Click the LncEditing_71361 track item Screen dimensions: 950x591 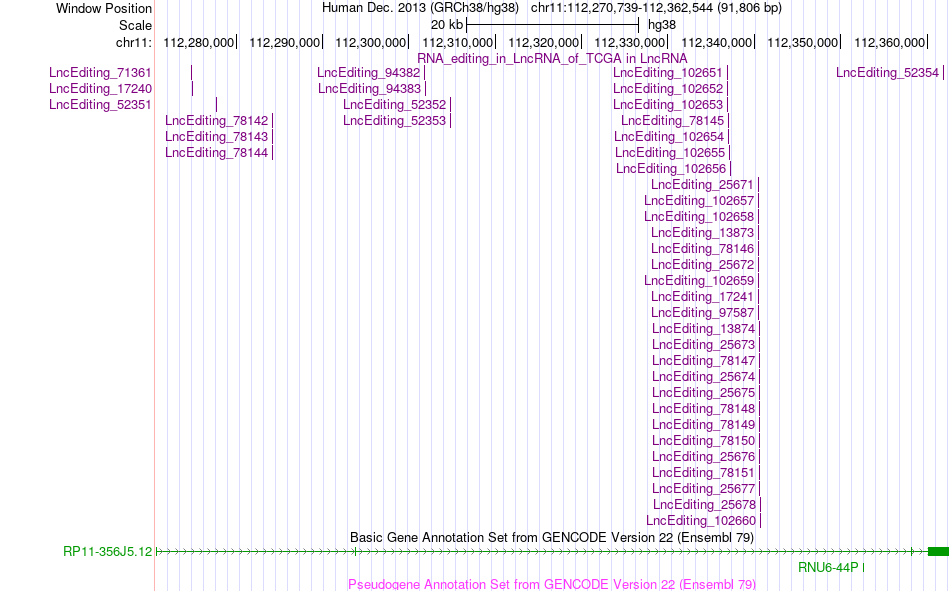100,73
